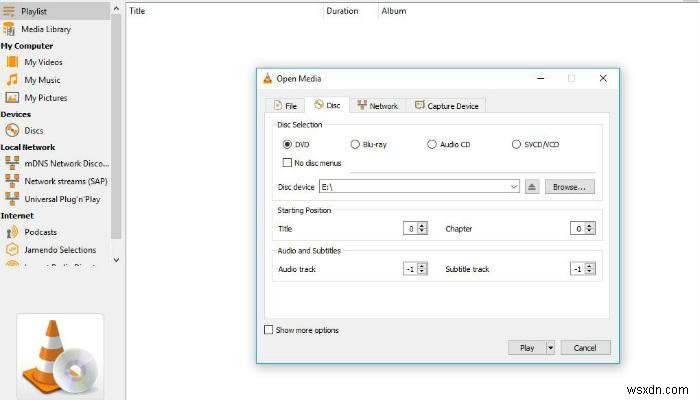Image resolution: width=700 pixels, height=400 pixels.
Task: Click the Cancel button
Action: [x=585, y=347]
